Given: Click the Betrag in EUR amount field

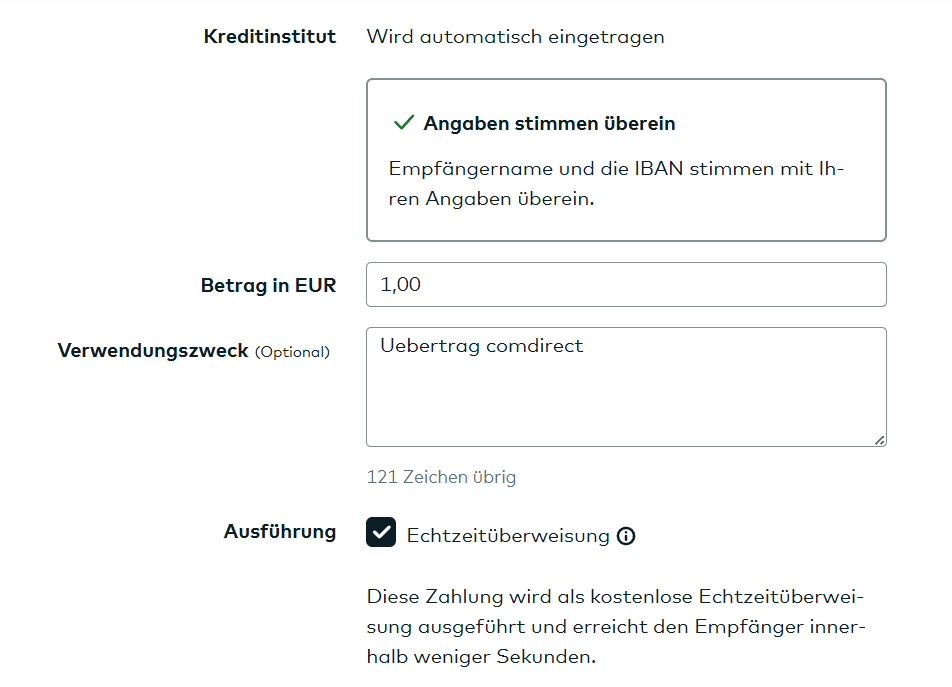Looking at the screenshot, I should [626, 284].
